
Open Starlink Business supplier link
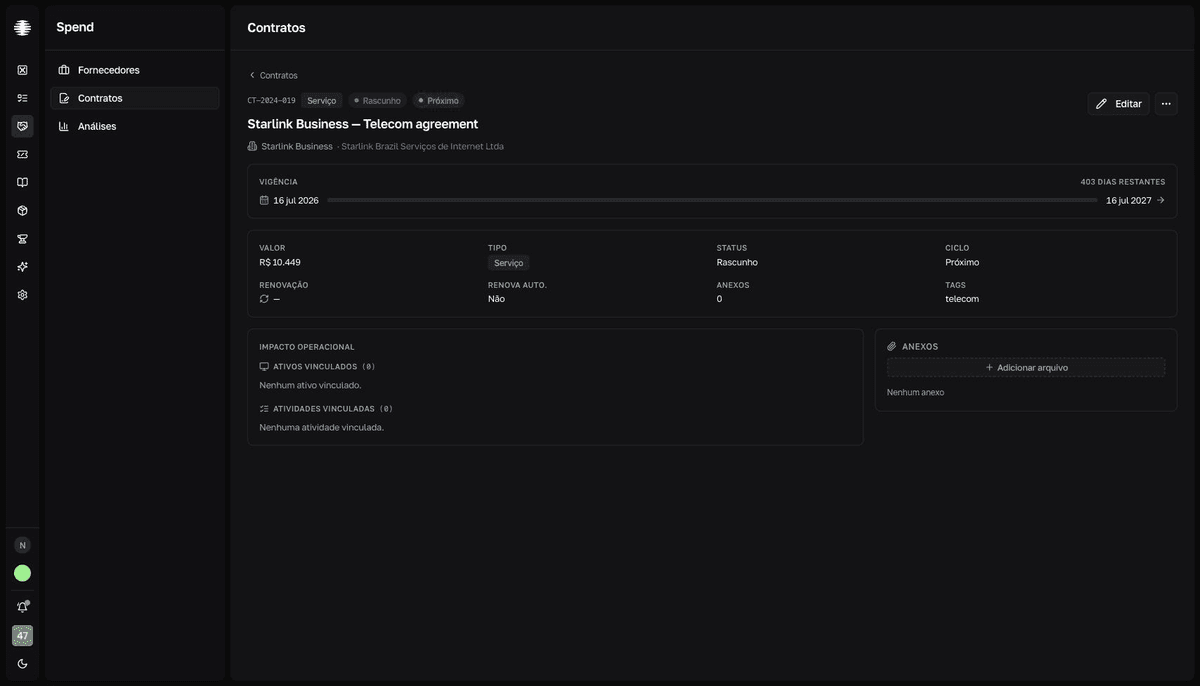click(x=297, y=146)
